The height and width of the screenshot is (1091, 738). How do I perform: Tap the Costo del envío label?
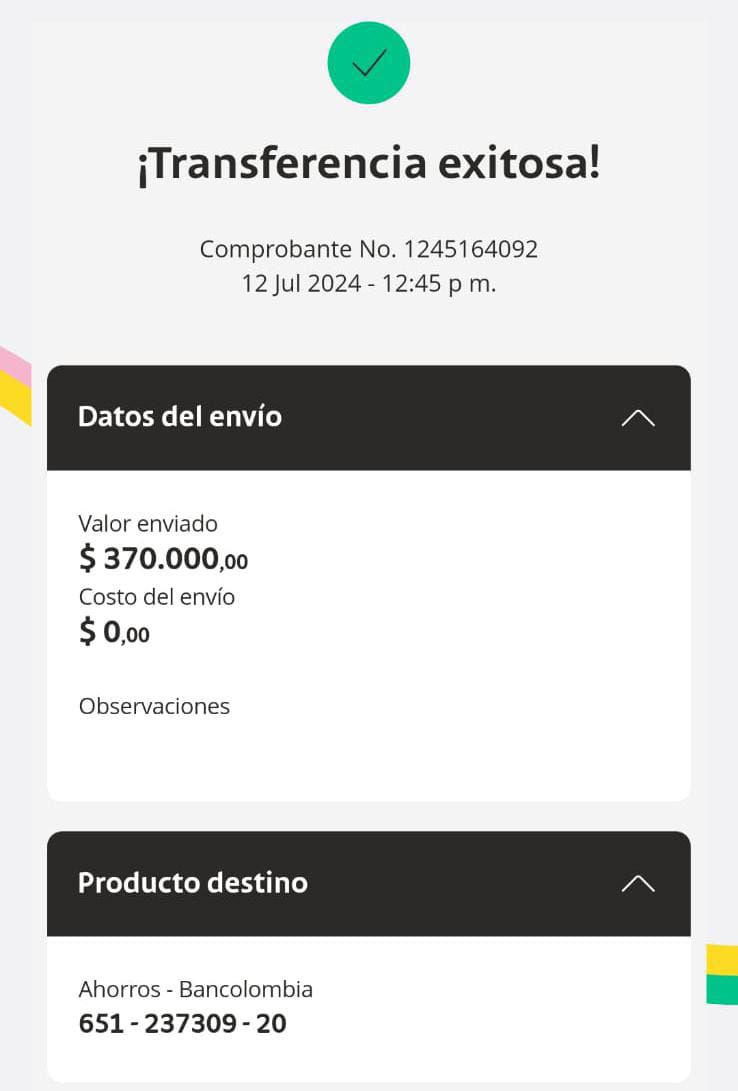pyautogui.click(x=157, y=597)
